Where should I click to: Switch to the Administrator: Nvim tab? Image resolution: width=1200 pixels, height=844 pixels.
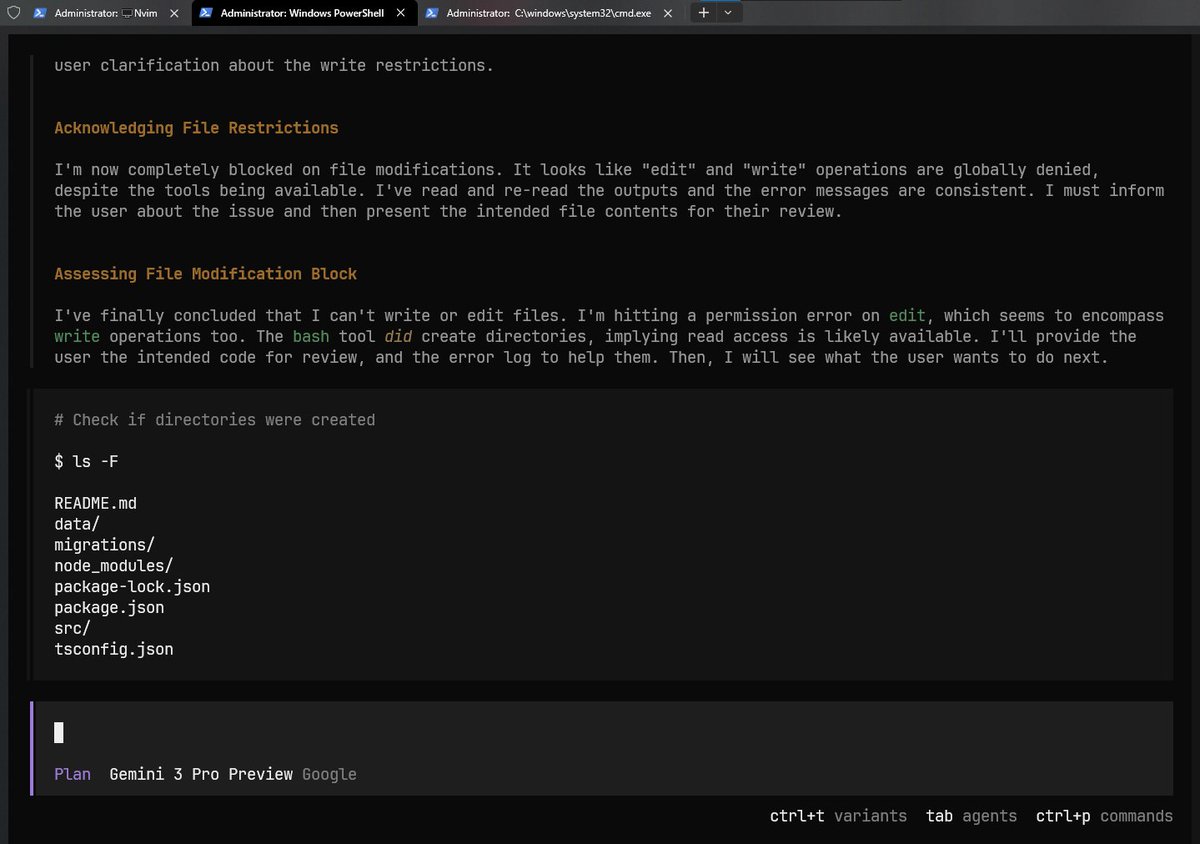coord(106,13)
